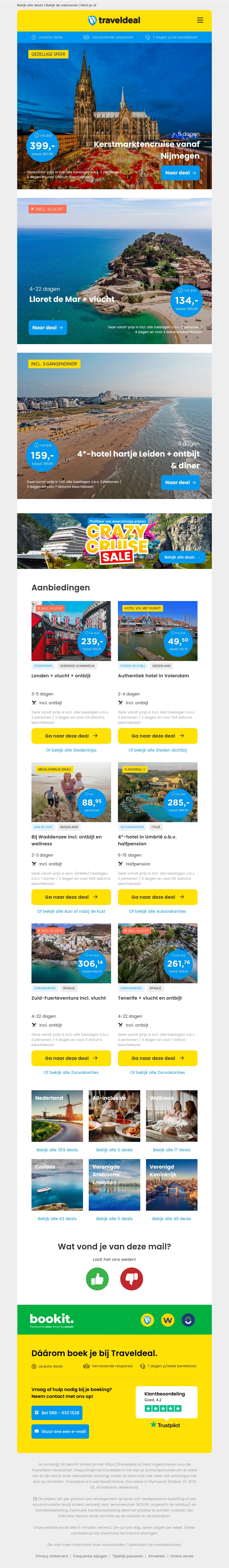Click 'Stuur ons een e-mail' button
The height and width of the screenshot is (1568, 229).
tap(60, 1431)
